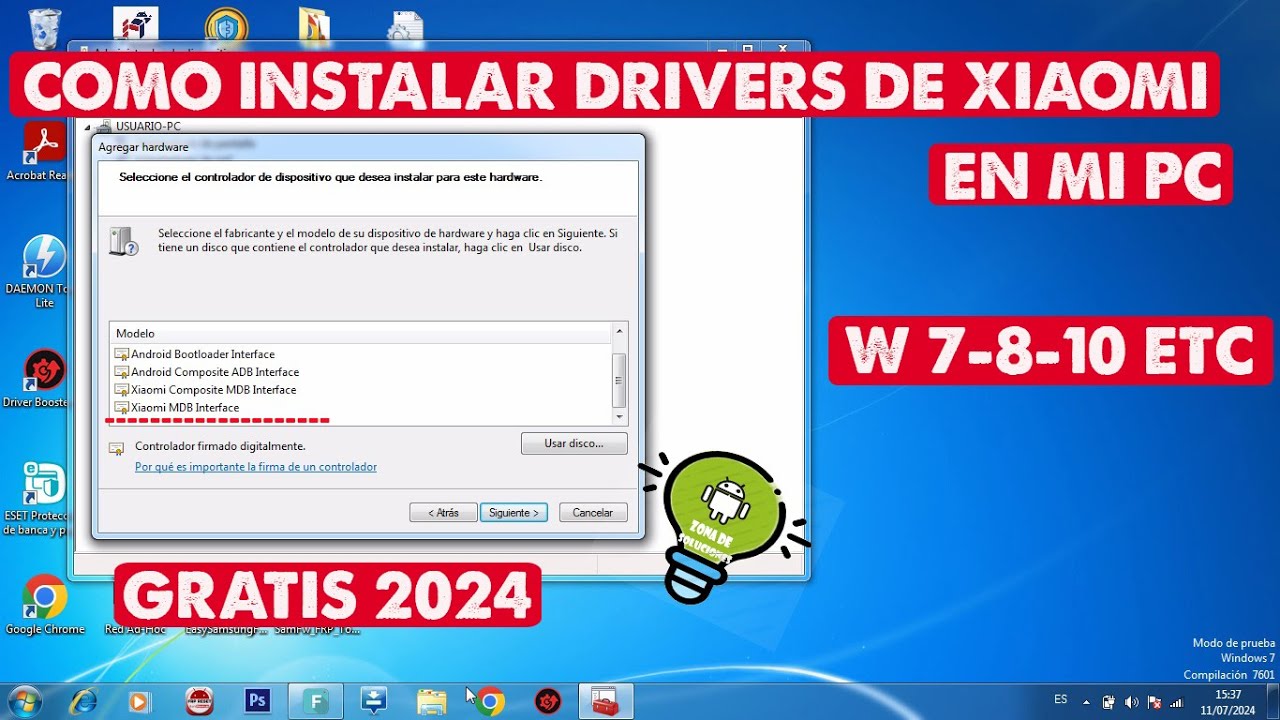
Task: Go back with the Atrás button
Action: tap(443, 512)
